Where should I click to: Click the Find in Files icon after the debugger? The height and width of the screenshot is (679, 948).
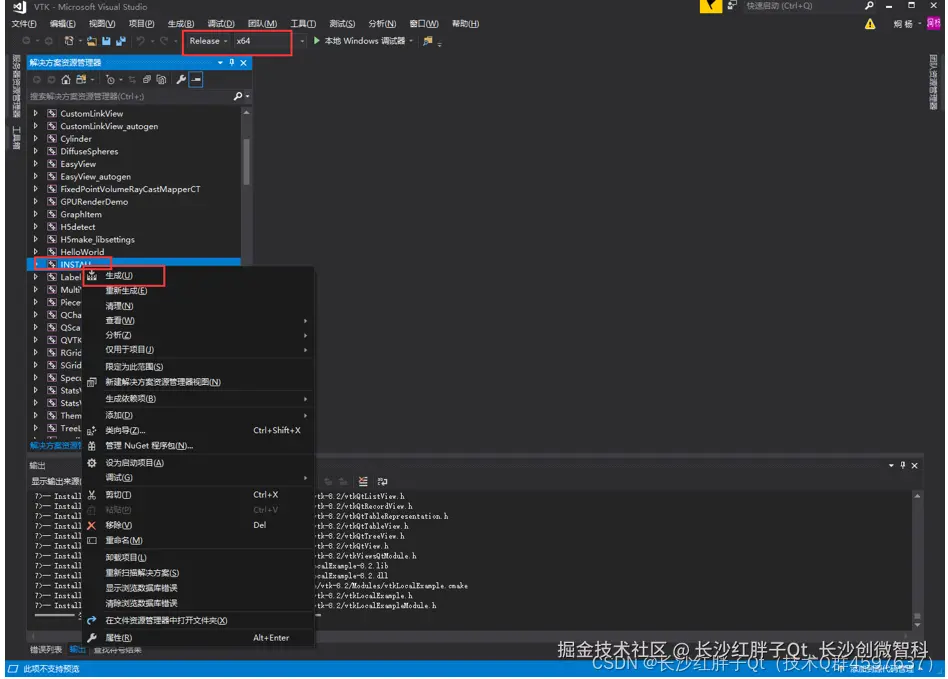[427, 41]
